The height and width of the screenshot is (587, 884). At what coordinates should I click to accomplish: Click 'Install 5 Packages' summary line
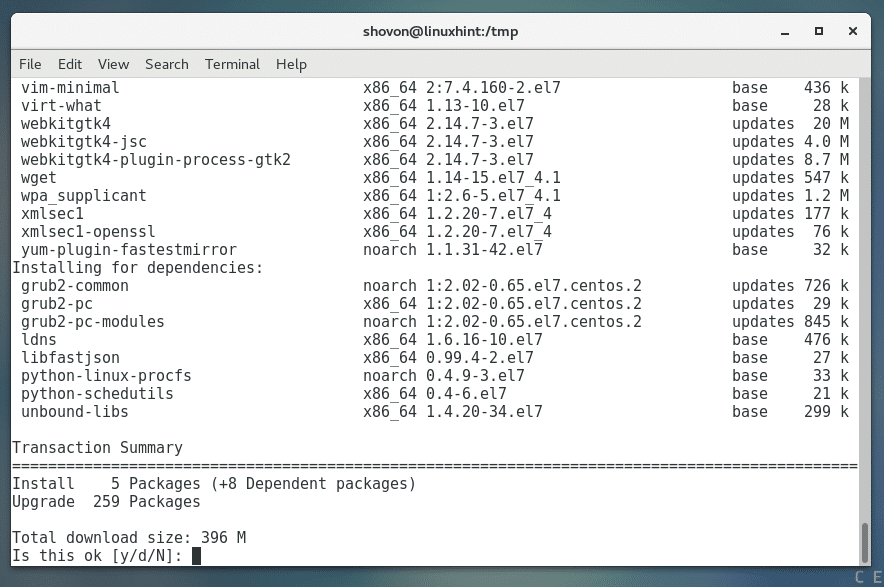click(214, 484)
